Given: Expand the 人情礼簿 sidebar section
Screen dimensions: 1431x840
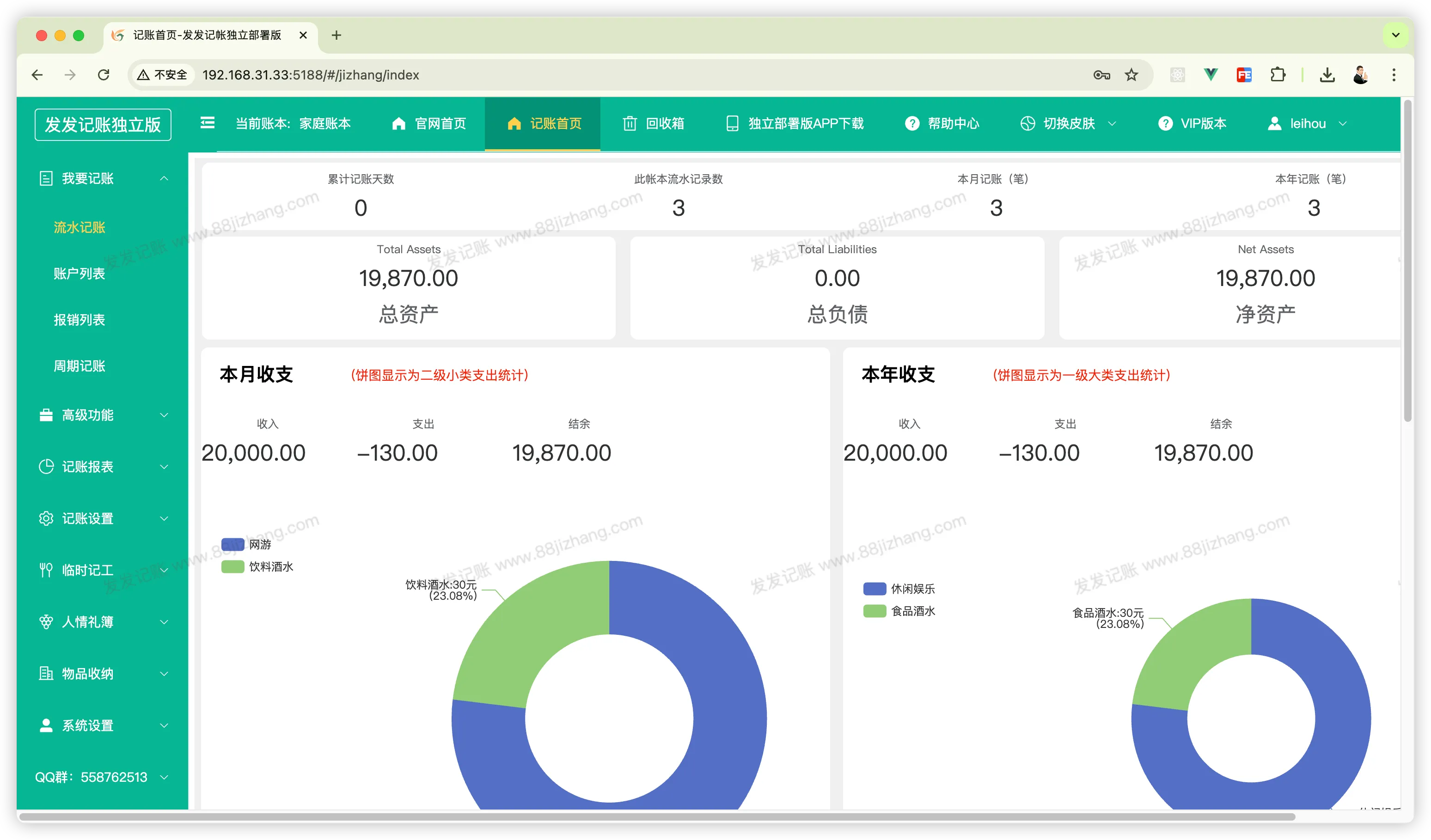Looking at the screenshot, I should point(164,622).
